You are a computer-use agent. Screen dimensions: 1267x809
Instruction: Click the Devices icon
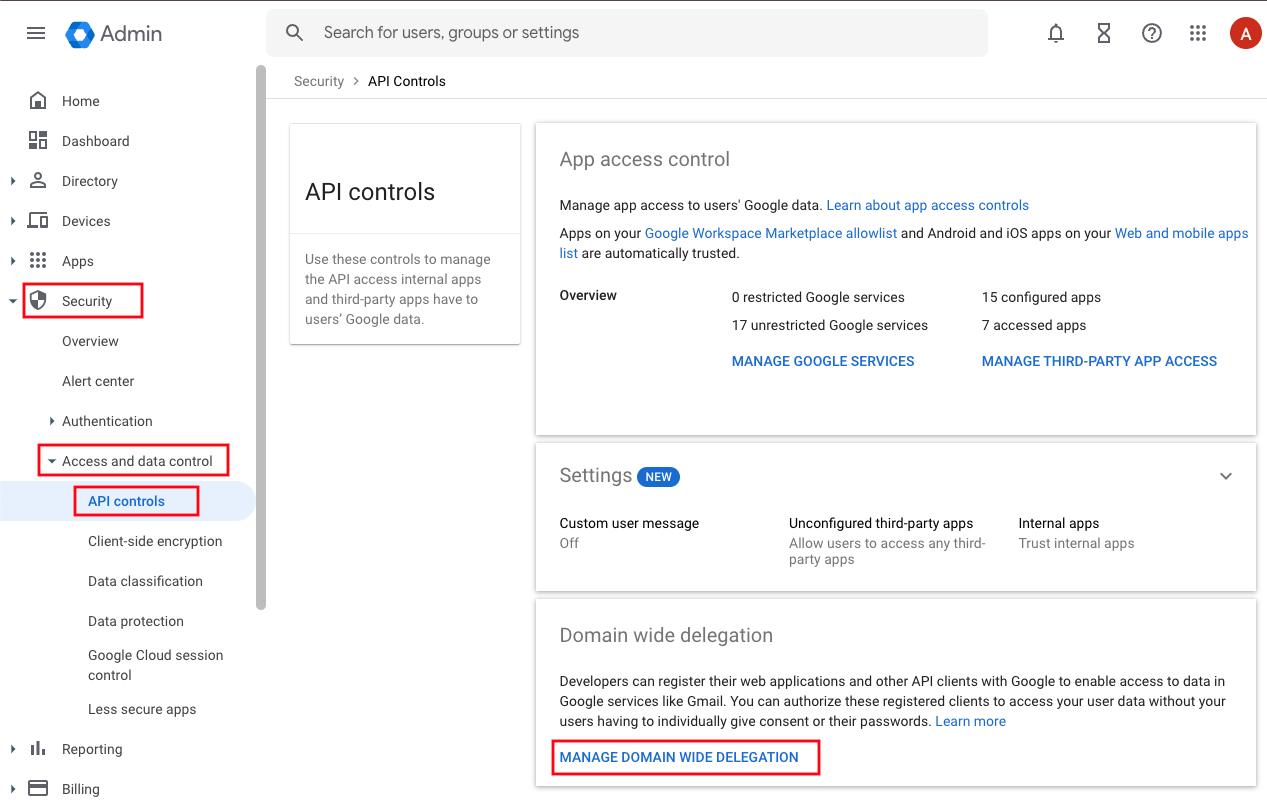click(x=38, y=221)
